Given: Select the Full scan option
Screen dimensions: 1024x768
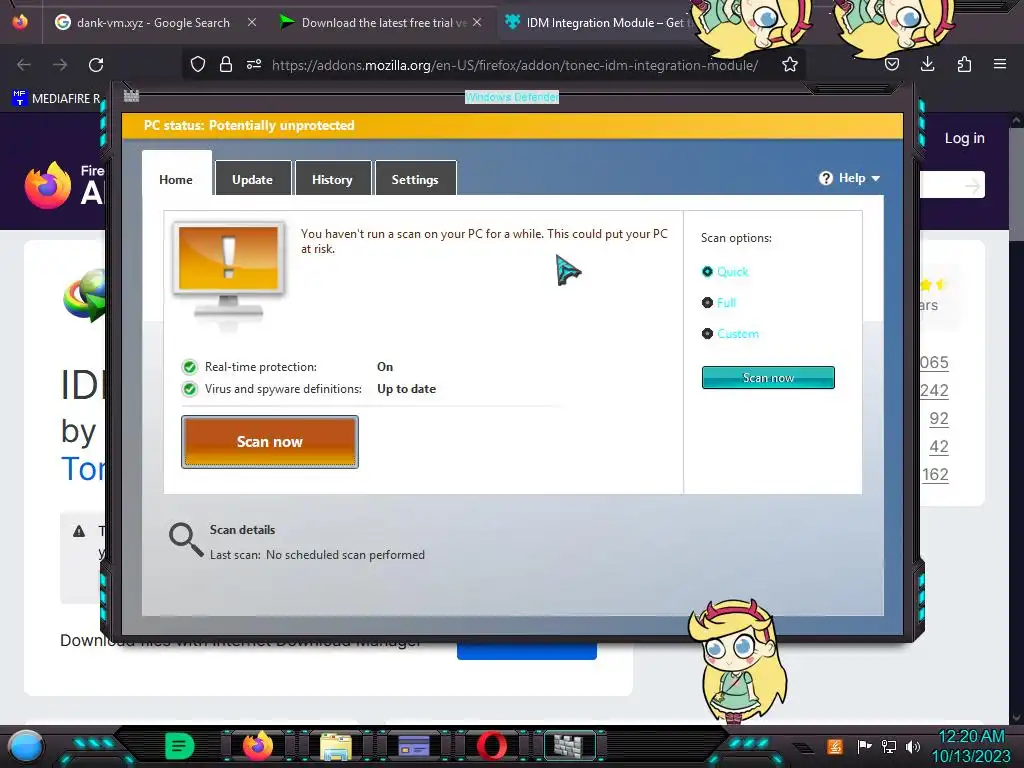Looking at the screenshot, I should [x=718, y=302].
